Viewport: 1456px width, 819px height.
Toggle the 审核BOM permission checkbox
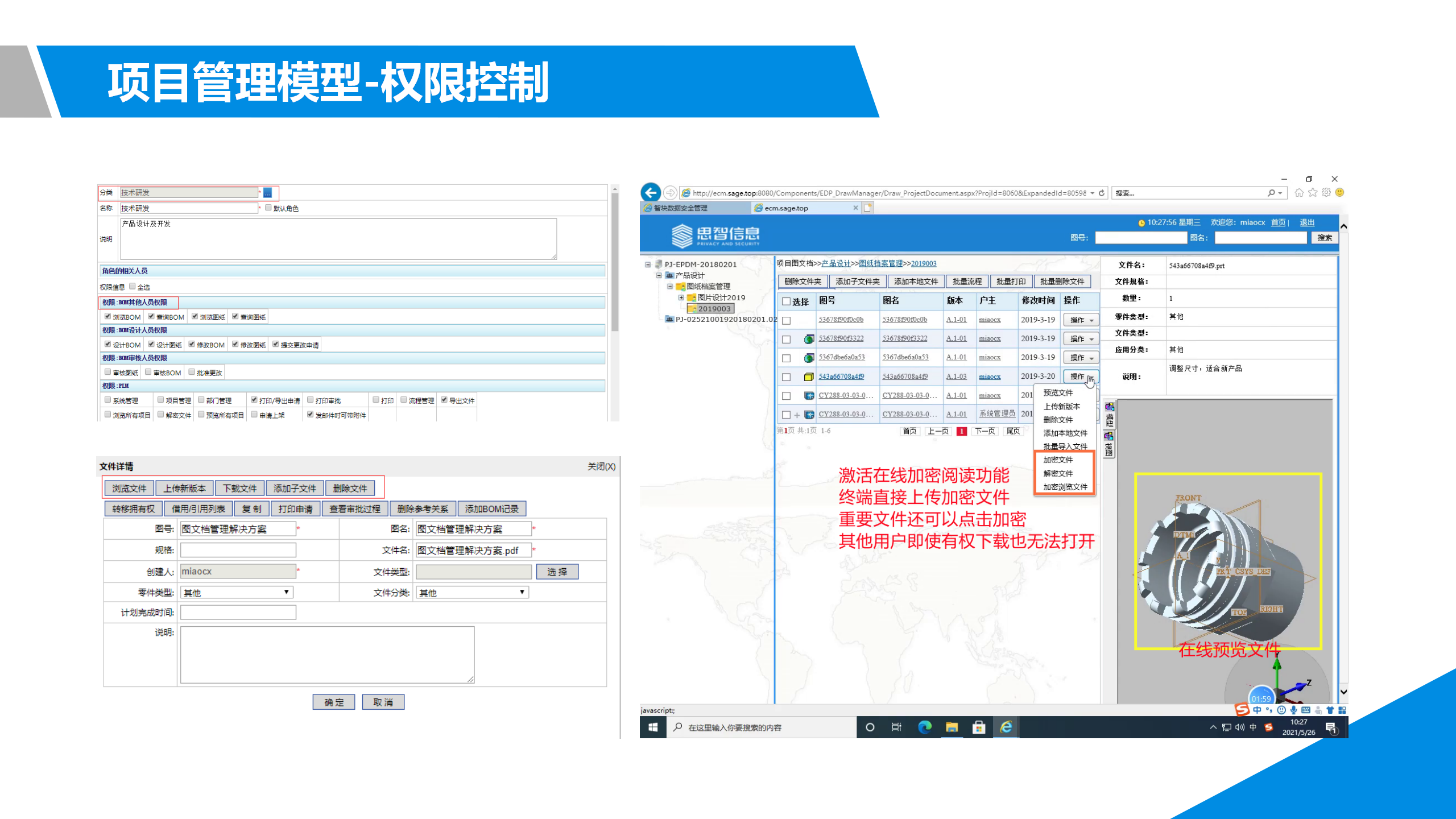coord(148,372)
